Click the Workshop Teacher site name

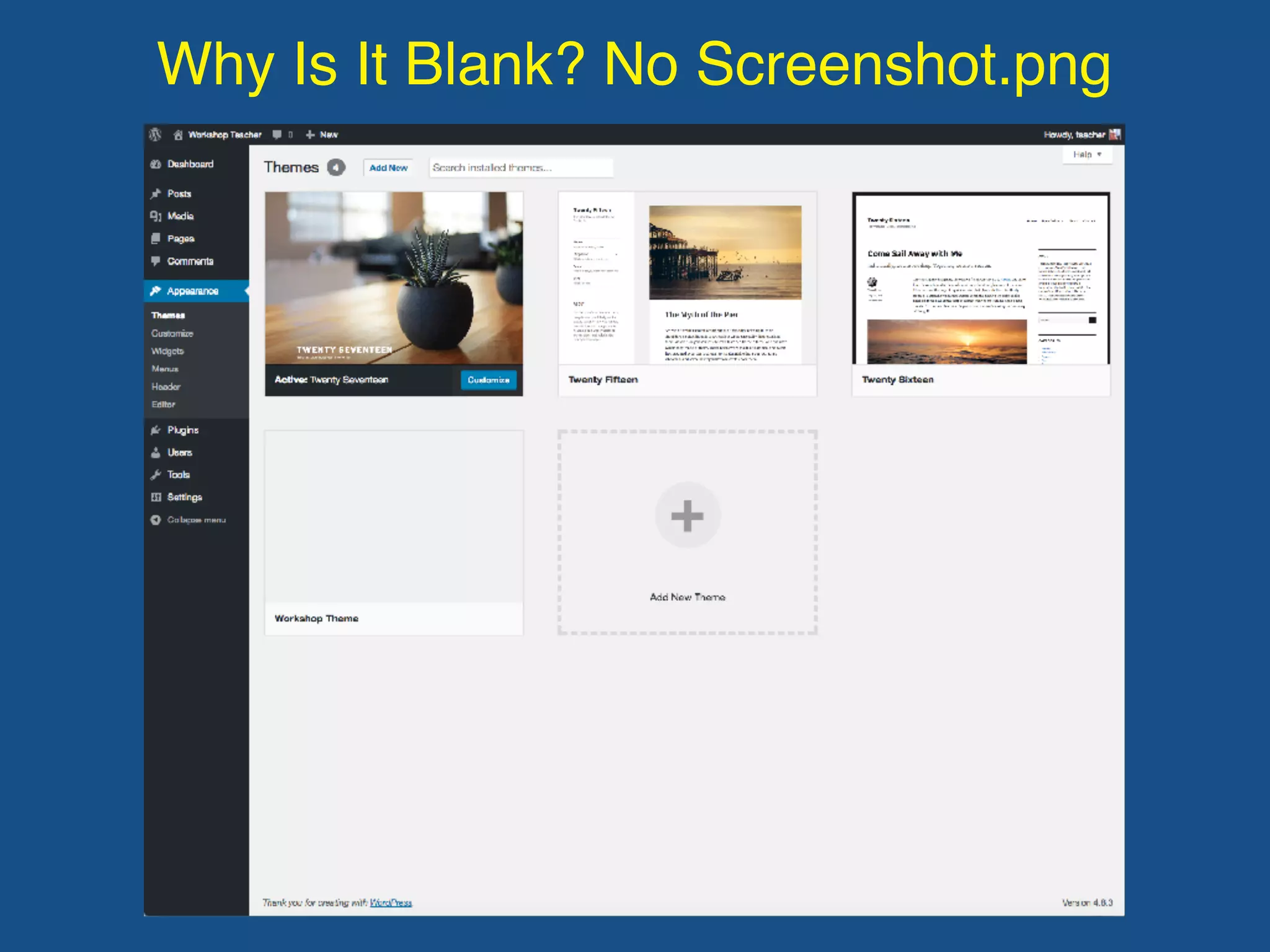click(x=224, y=134)
